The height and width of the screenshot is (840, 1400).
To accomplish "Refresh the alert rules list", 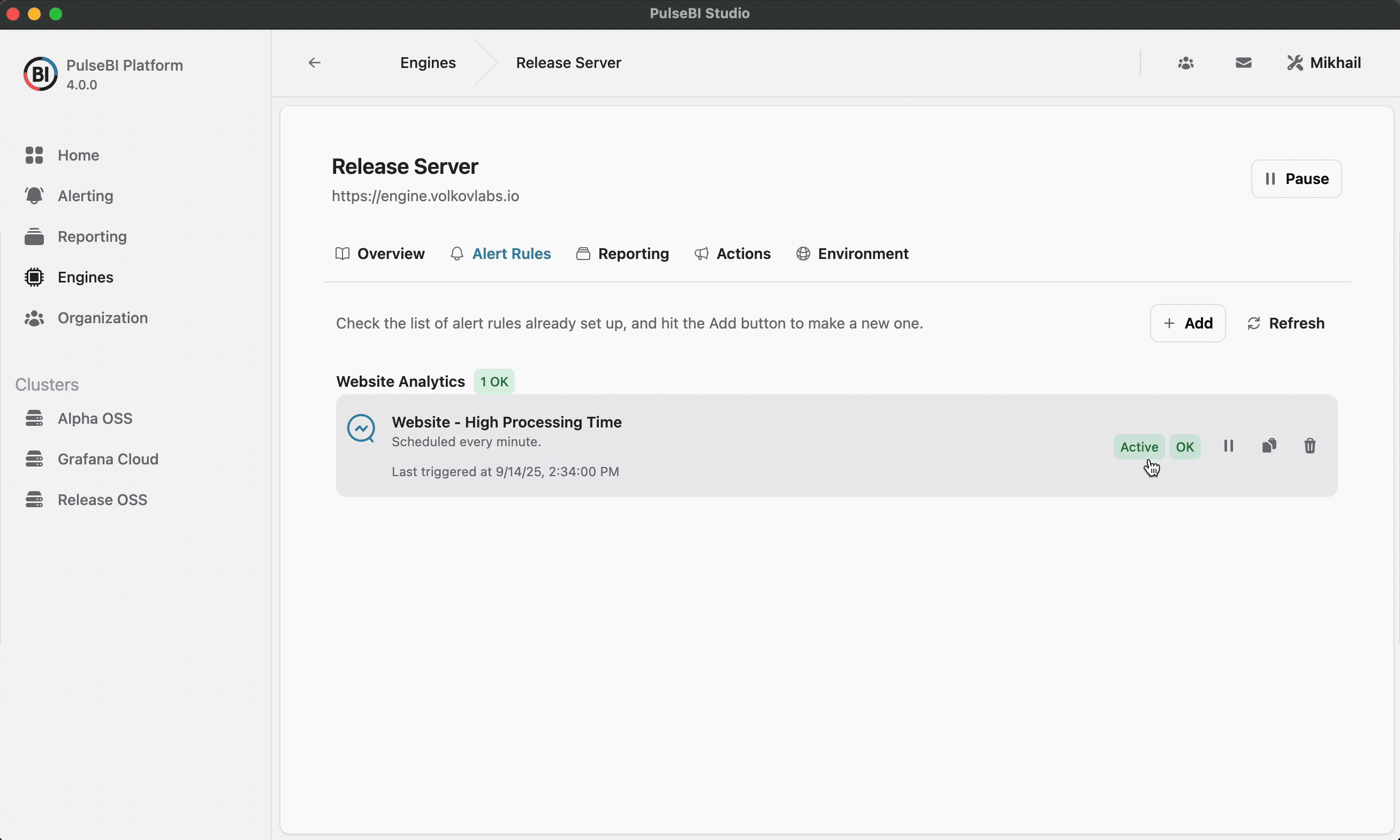I will pyautogui.click(x=1285, y=323).
